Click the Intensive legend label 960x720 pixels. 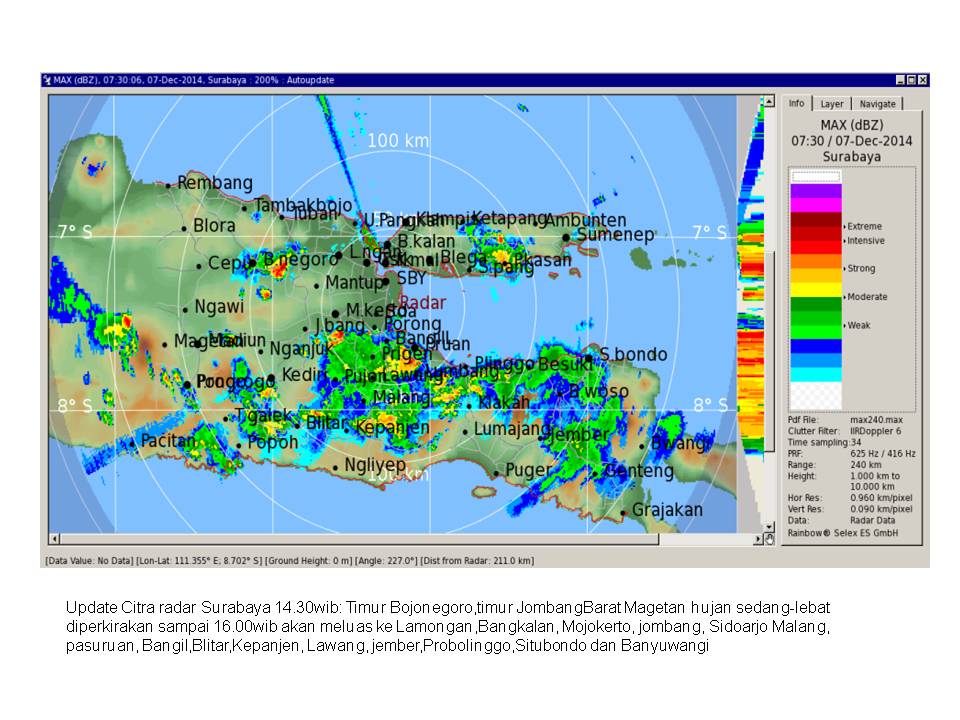(865, 241)
